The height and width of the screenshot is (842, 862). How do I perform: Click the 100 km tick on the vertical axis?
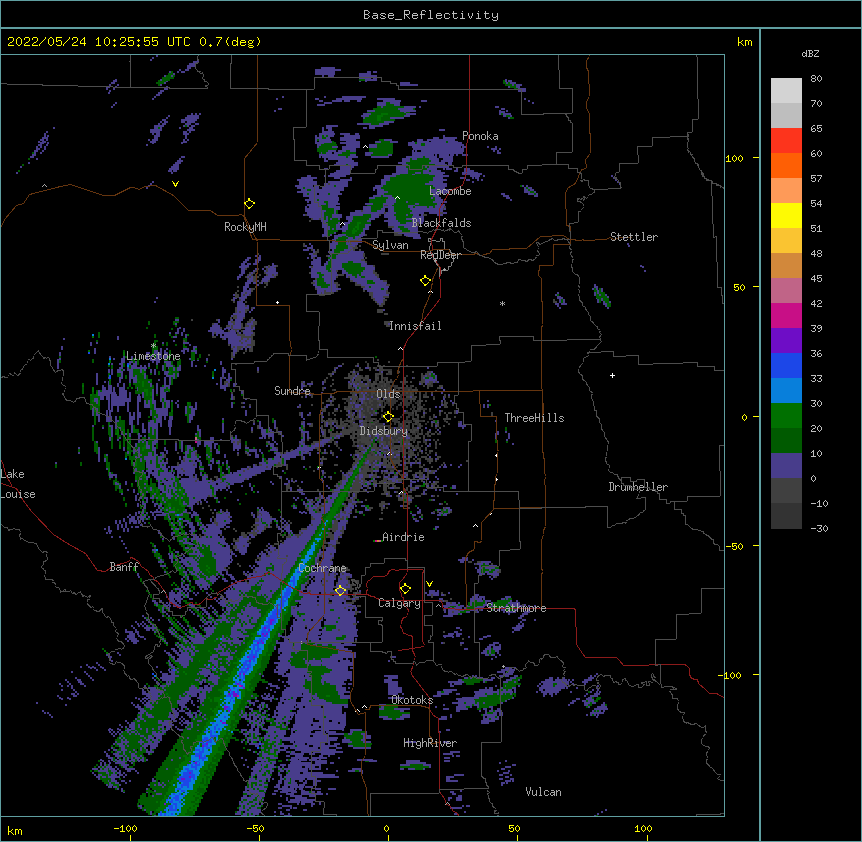[x=734, y=158]
